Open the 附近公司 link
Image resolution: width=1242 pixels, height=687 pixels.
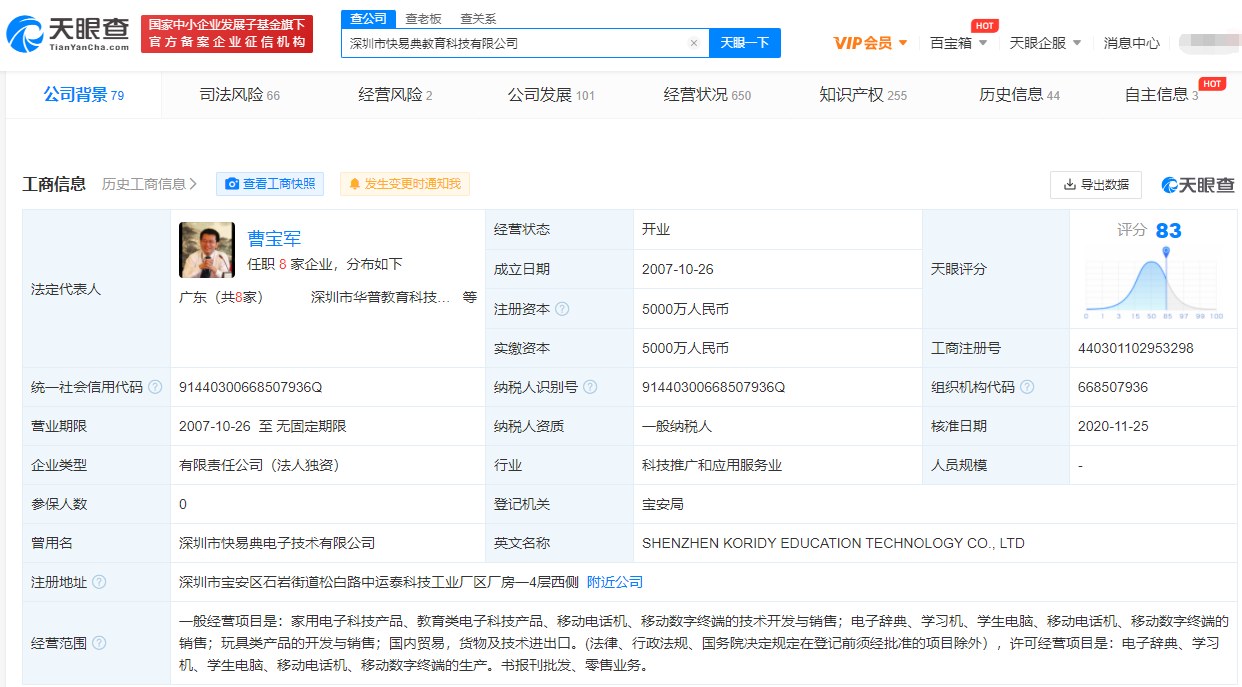point(615,582)
